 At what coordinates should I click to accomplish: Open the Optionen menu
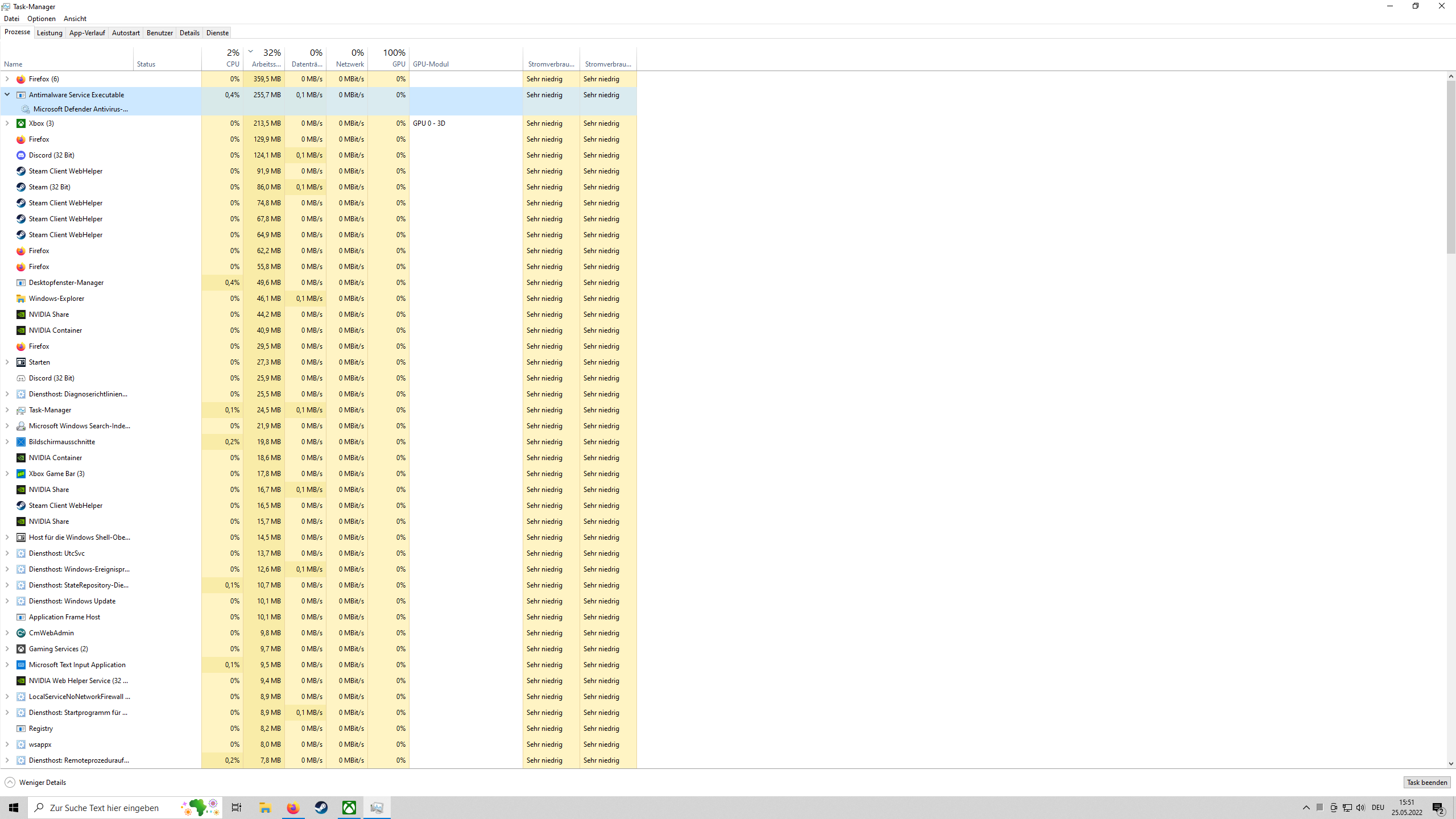(42, 19)
